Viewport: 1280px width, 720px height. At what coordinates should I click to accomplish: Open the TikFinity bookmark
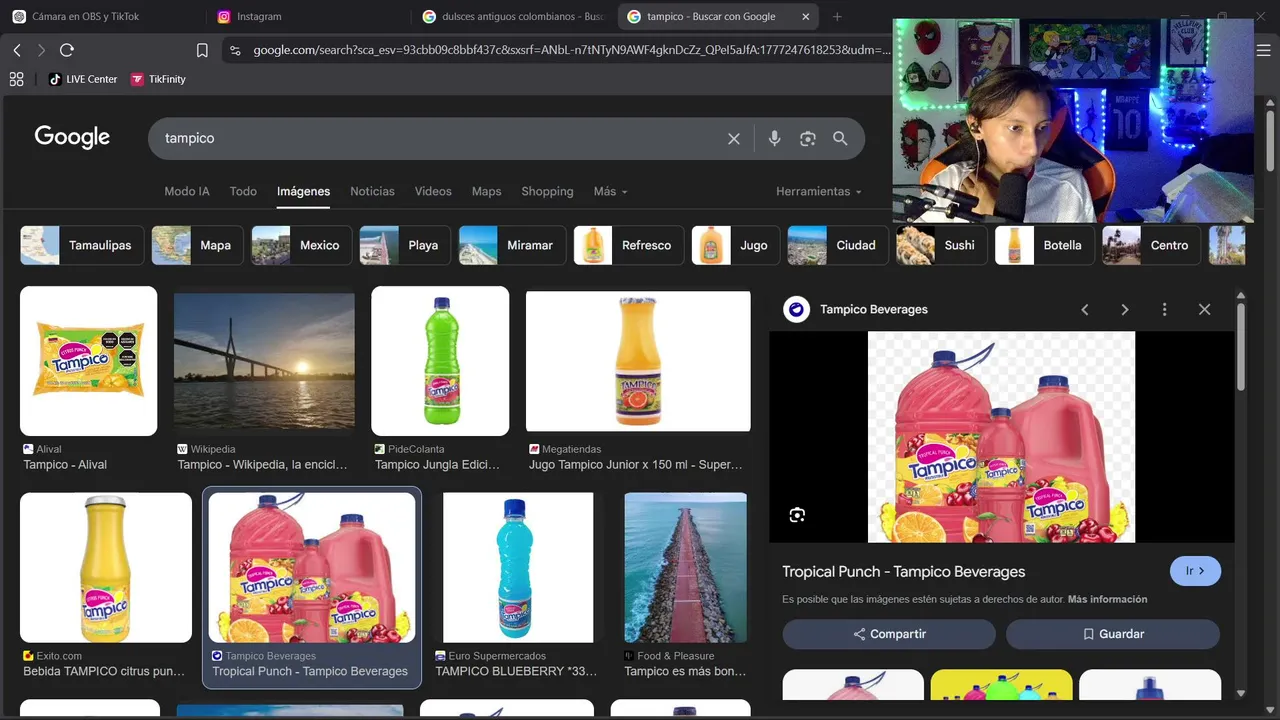[158, 79]
